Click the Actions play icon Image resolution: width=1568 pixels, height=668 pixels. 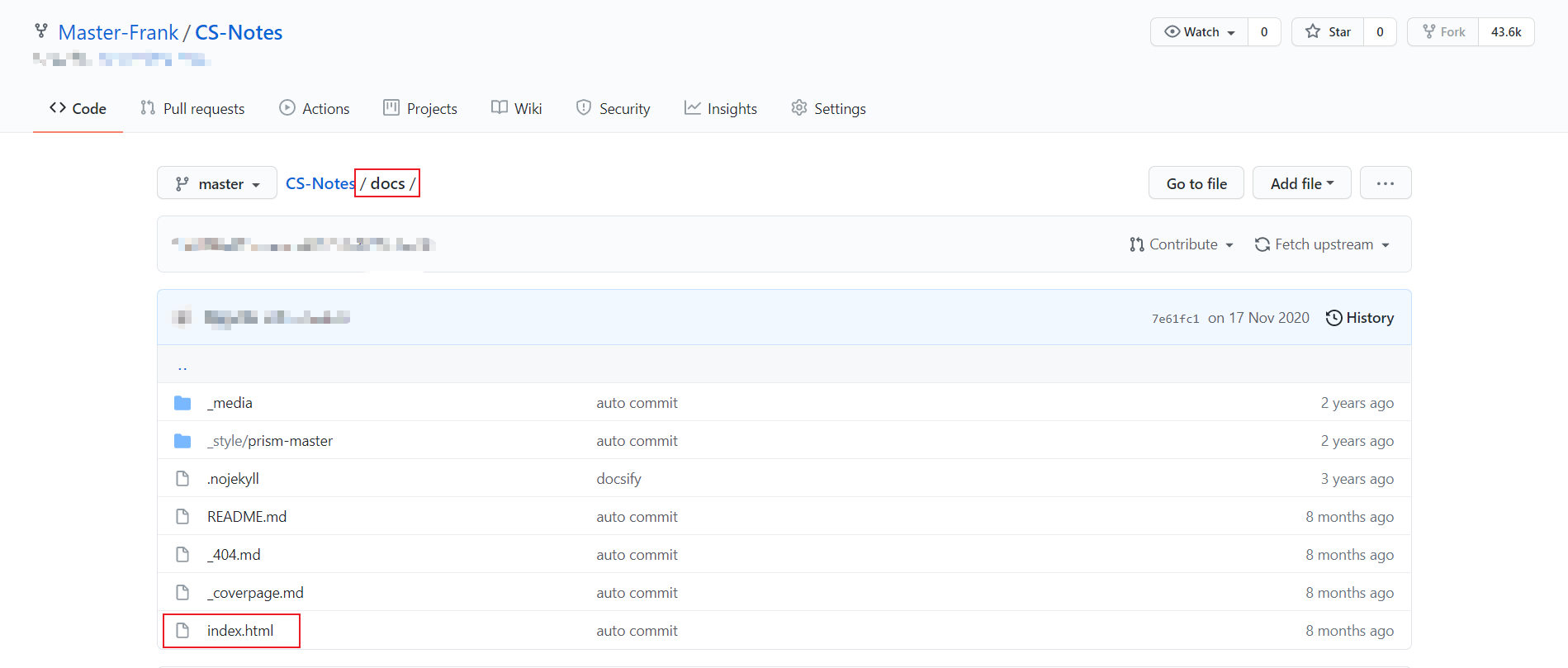[287, 107]
